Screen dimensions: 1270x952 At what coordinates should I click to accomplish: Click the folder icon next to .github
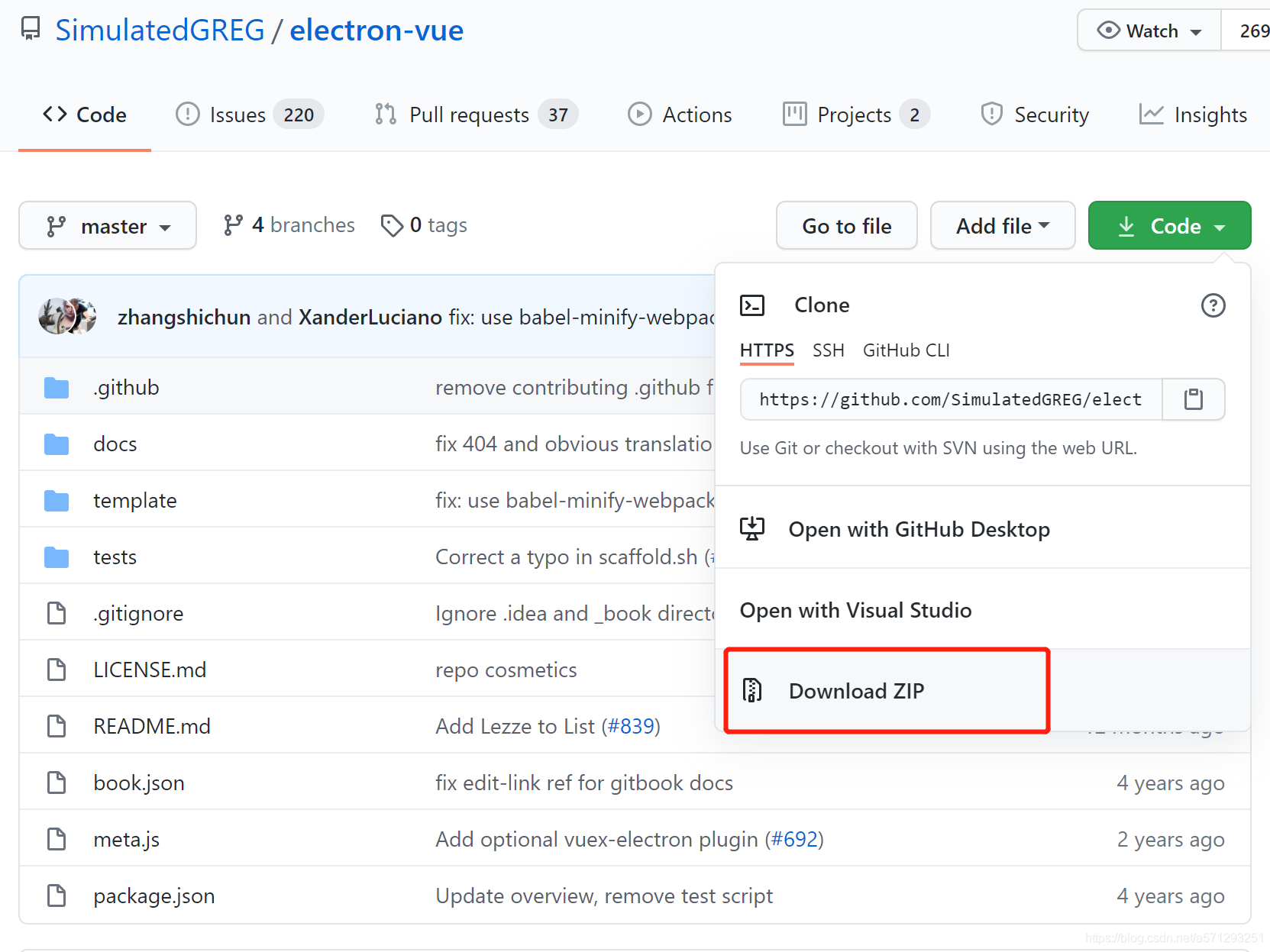click(57, 388)
